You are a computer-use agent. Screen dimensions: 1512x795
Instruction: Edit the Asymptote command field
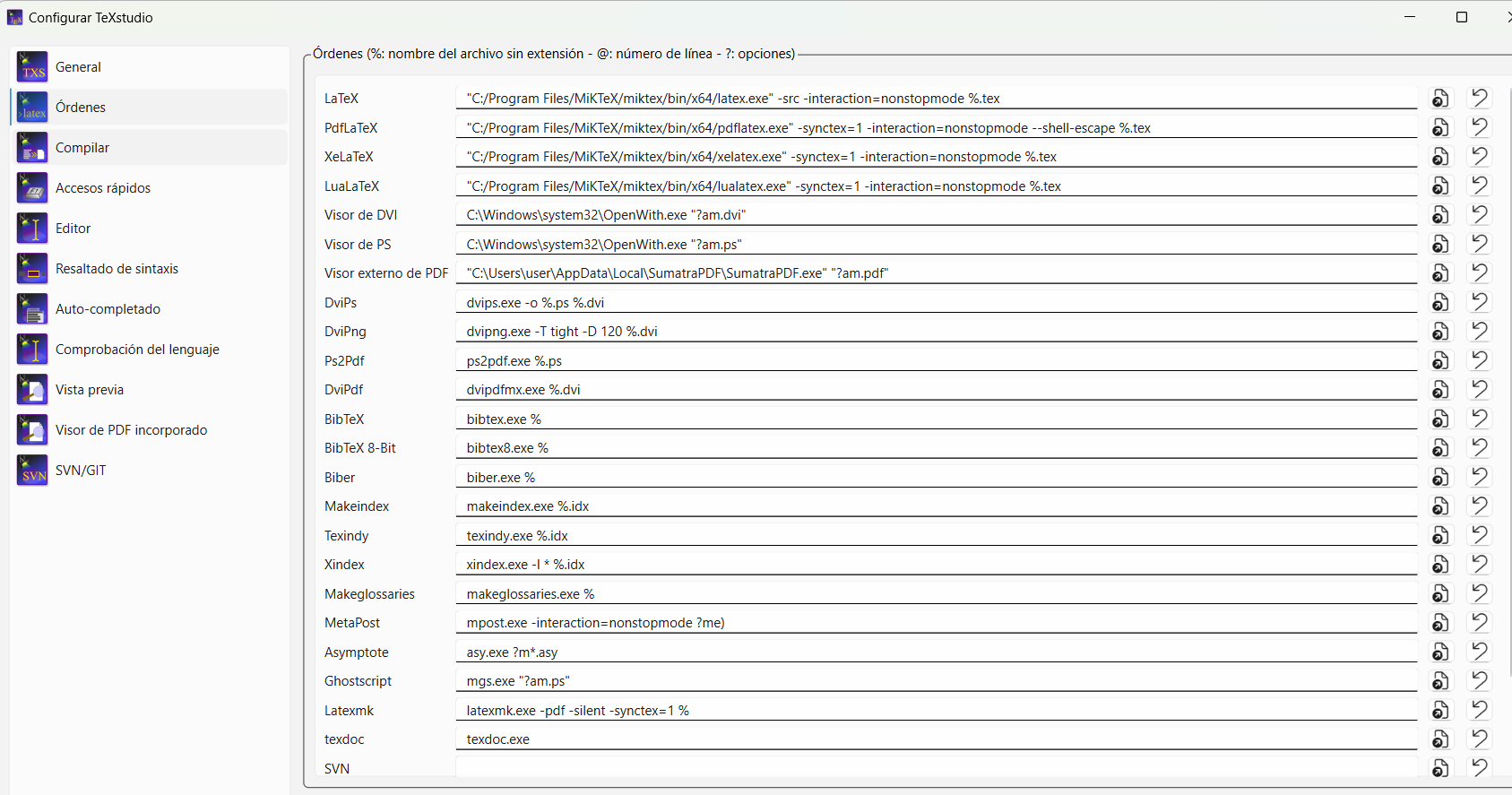[x=937, y=652]
